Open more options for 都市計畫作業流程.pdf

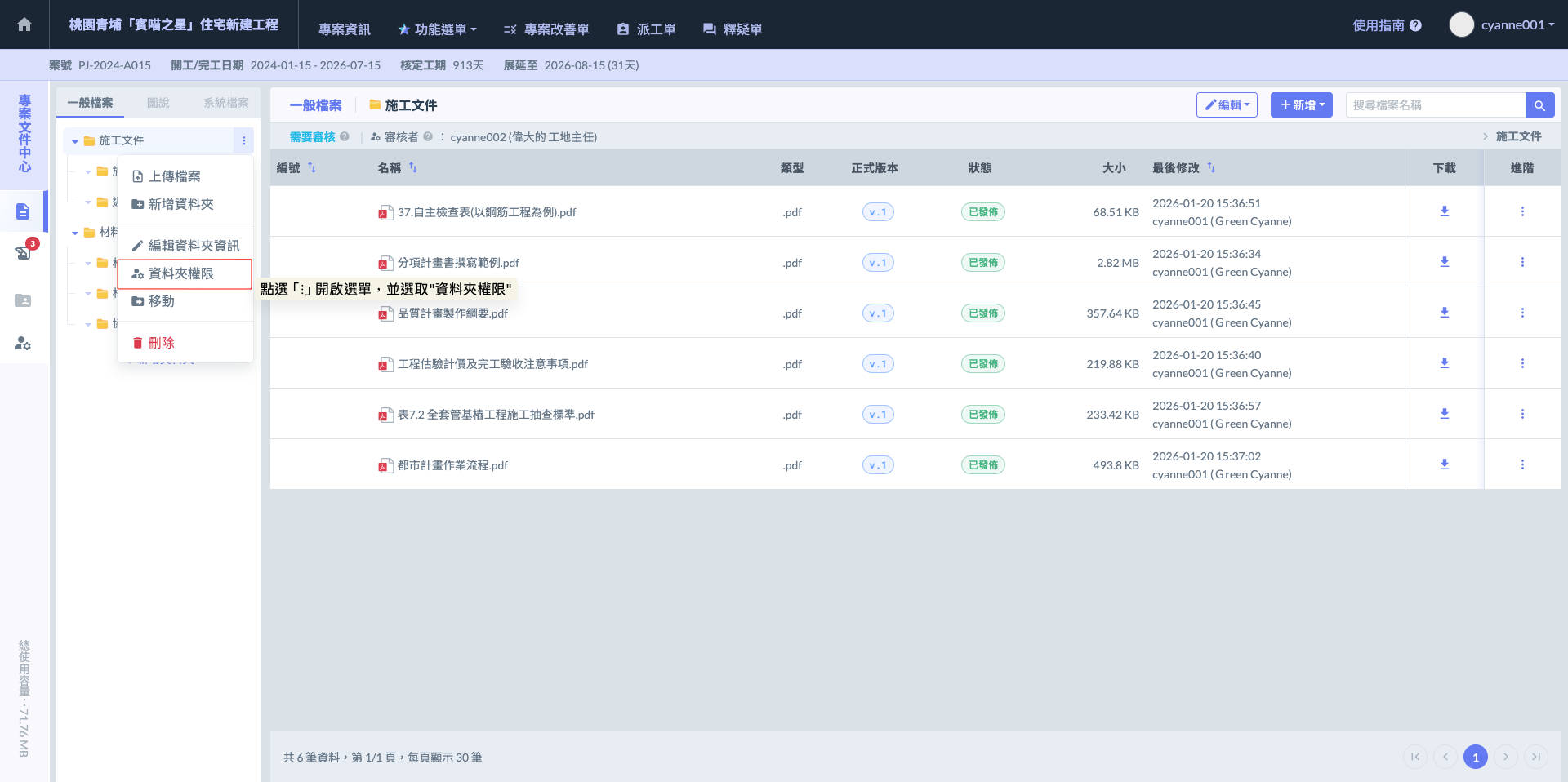tap(1522, 464)
